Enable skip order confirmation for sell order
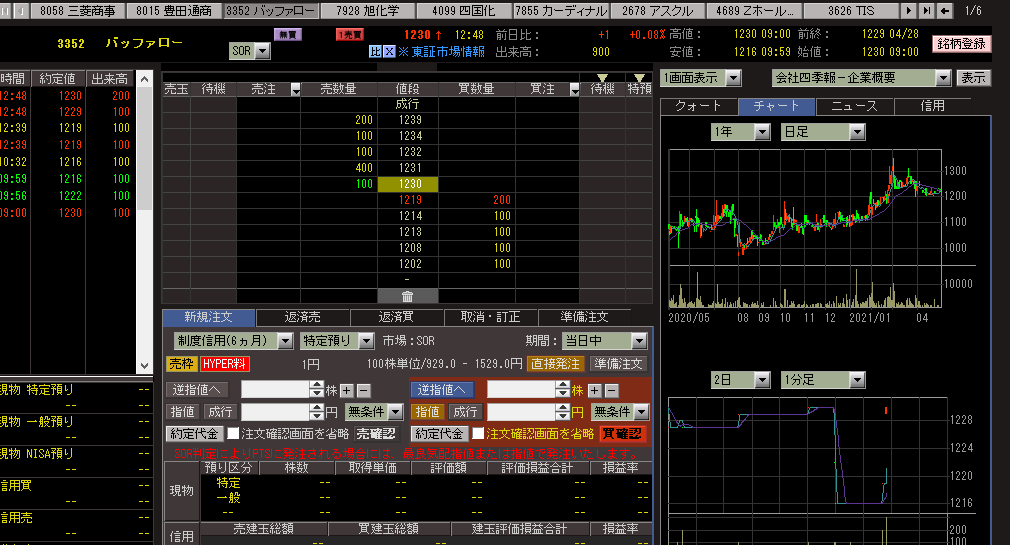The image size is (1010, 545). click(233, 434)
